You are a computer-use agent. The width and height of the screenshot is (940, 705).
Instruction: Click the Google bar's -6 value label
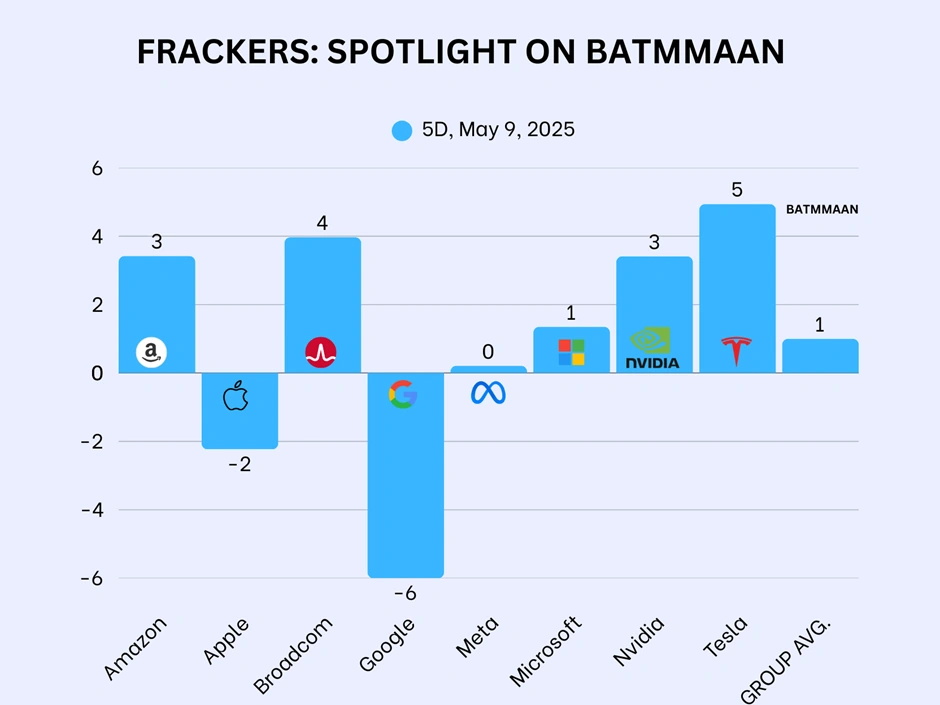coord(405,593)
